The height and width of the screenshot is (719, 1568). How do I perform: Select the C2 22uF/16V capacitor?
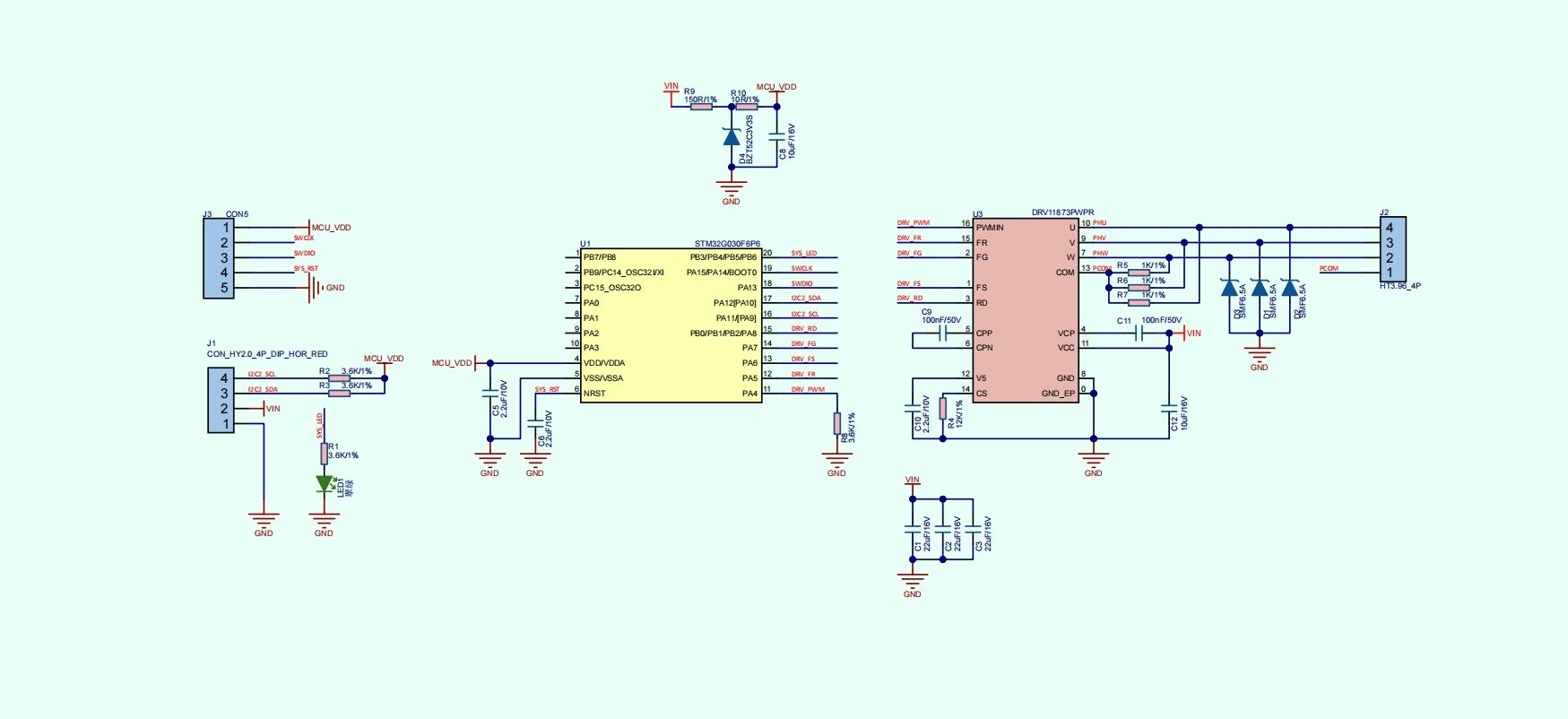click(942, 529)
